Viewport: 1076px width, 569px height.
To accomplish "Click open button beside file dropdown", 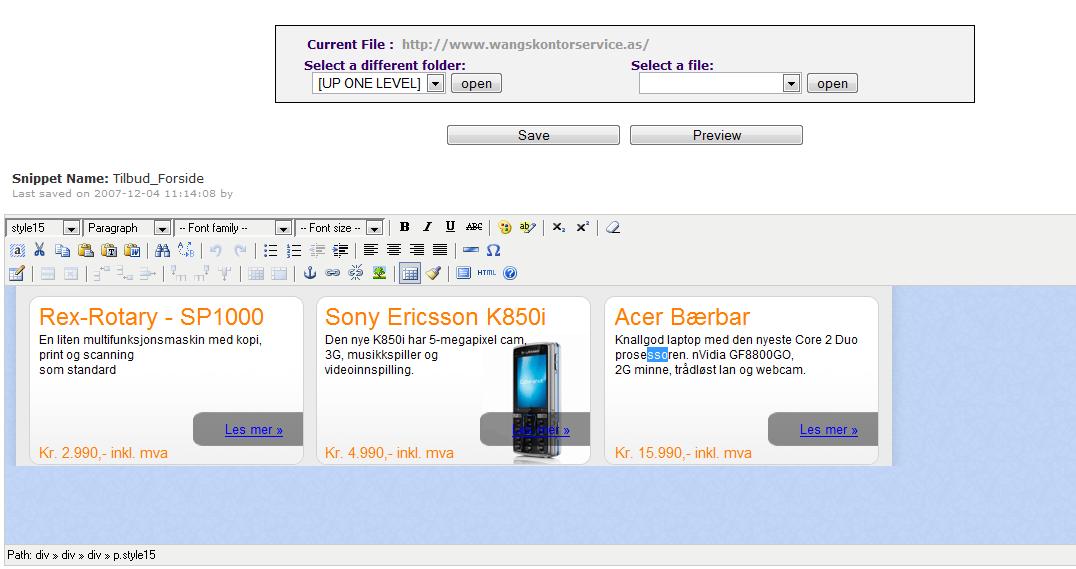I will point(832,84).
